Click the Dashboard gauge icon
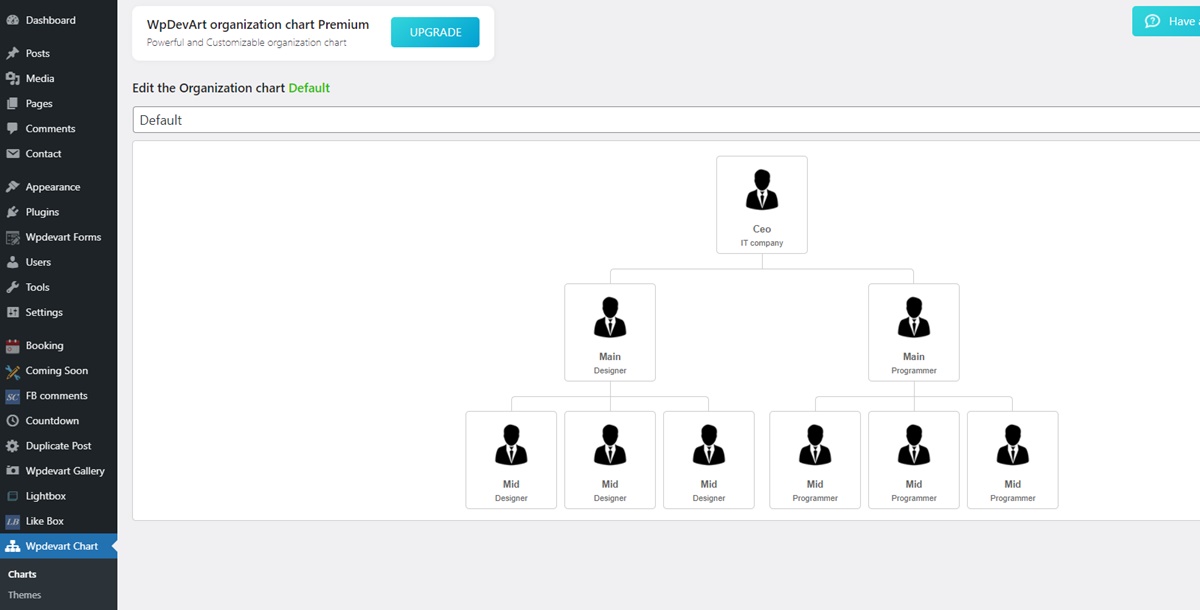 (13, 20)
